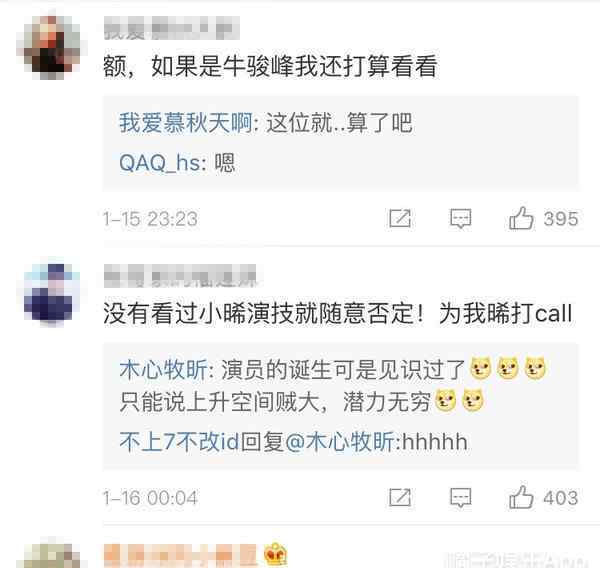Reply to the 1-15 23:23 comment
600x568 pixels.
point(460,219)
